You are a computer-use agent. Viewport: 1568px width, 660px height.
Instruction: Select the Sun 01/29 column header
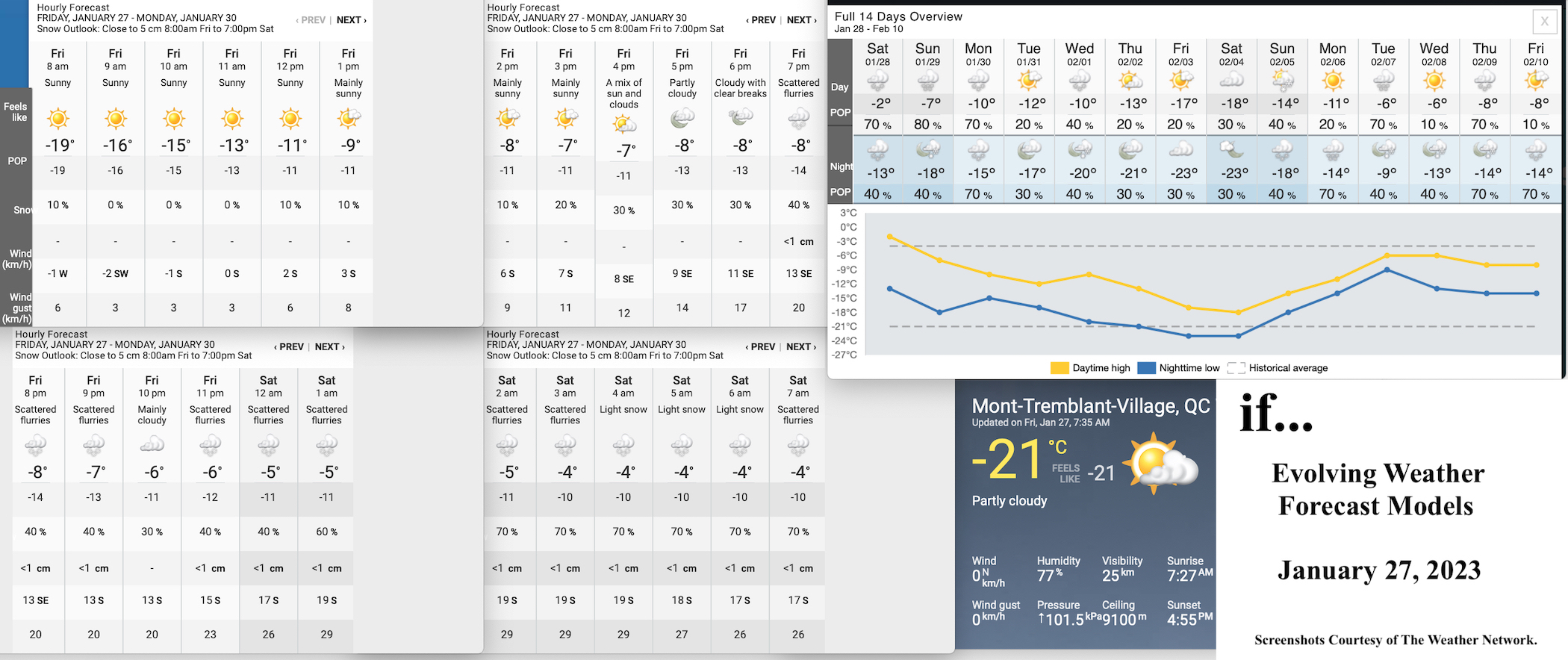(x=928, y=55)
